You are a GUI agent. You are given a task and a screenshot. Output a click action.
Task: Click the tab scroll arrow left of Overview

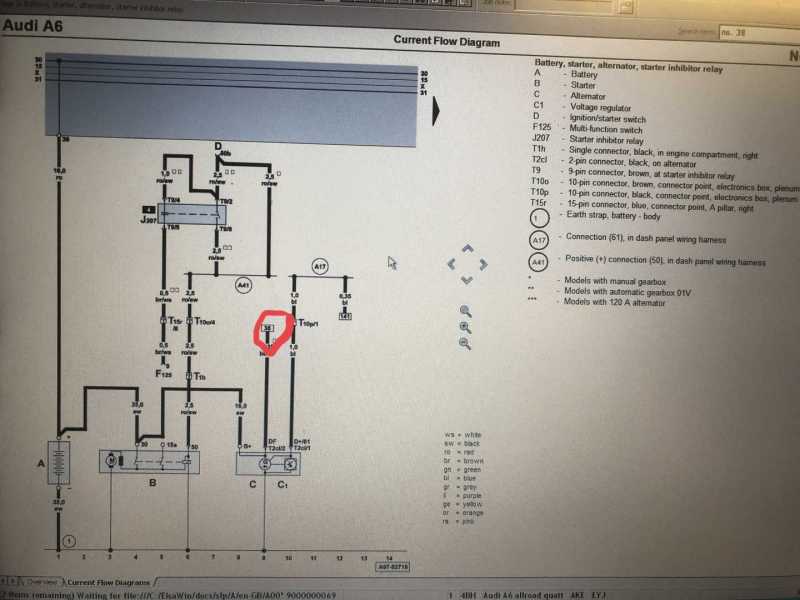coord(7,581)
